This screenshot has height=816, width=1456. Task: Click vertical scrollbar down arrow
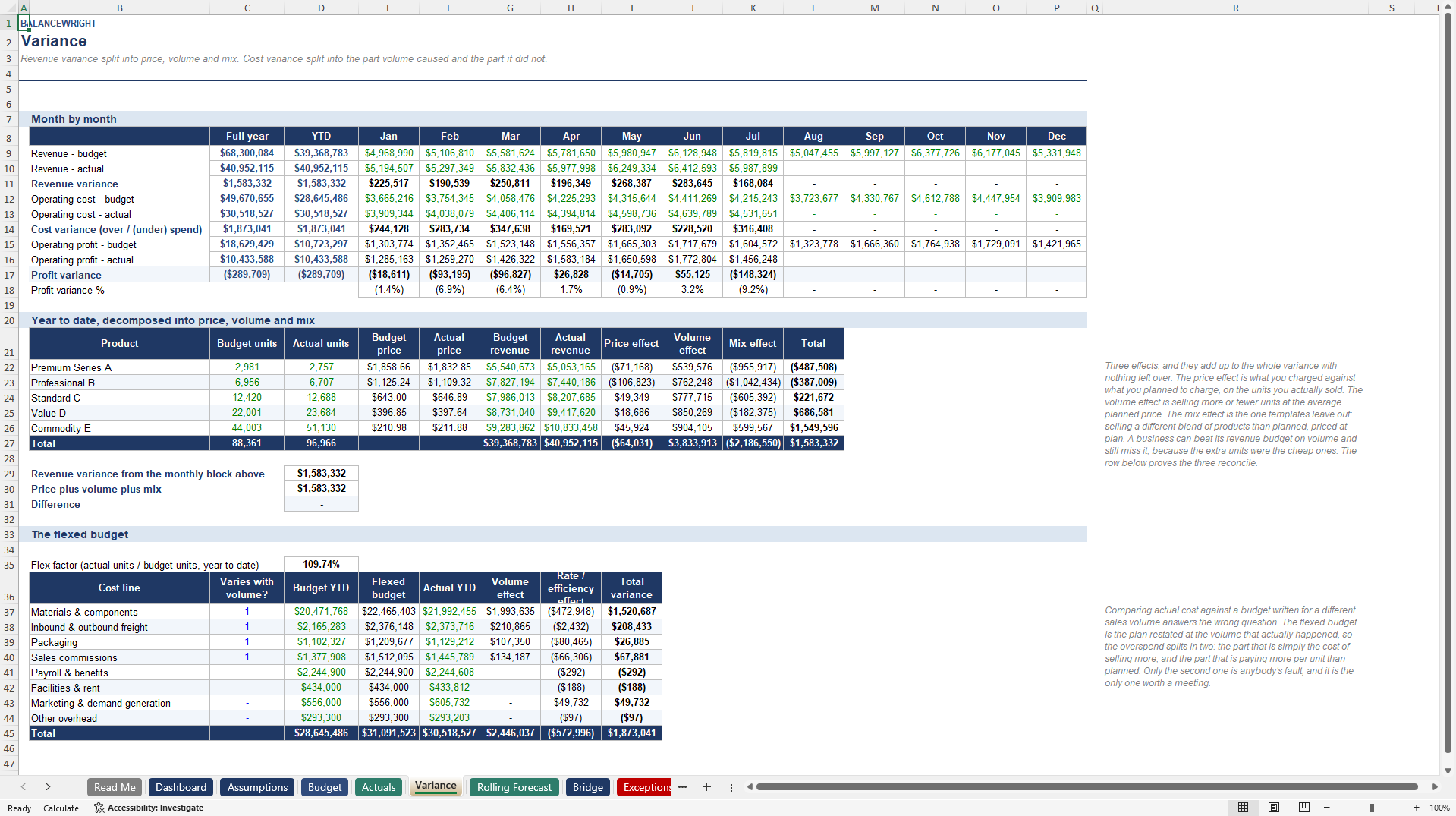click(x=1448, y=770)
